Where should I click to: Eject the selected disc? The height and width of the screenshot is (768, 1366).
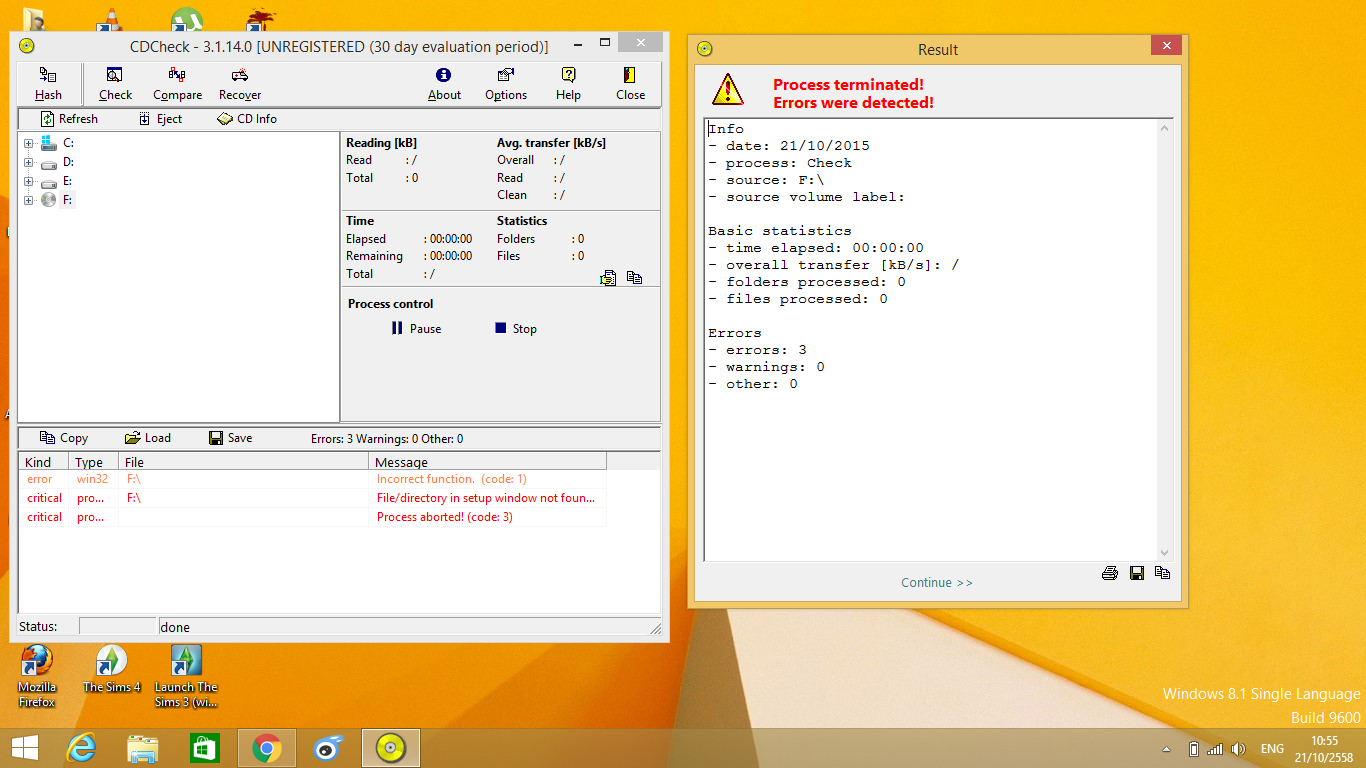pos(159,119)
